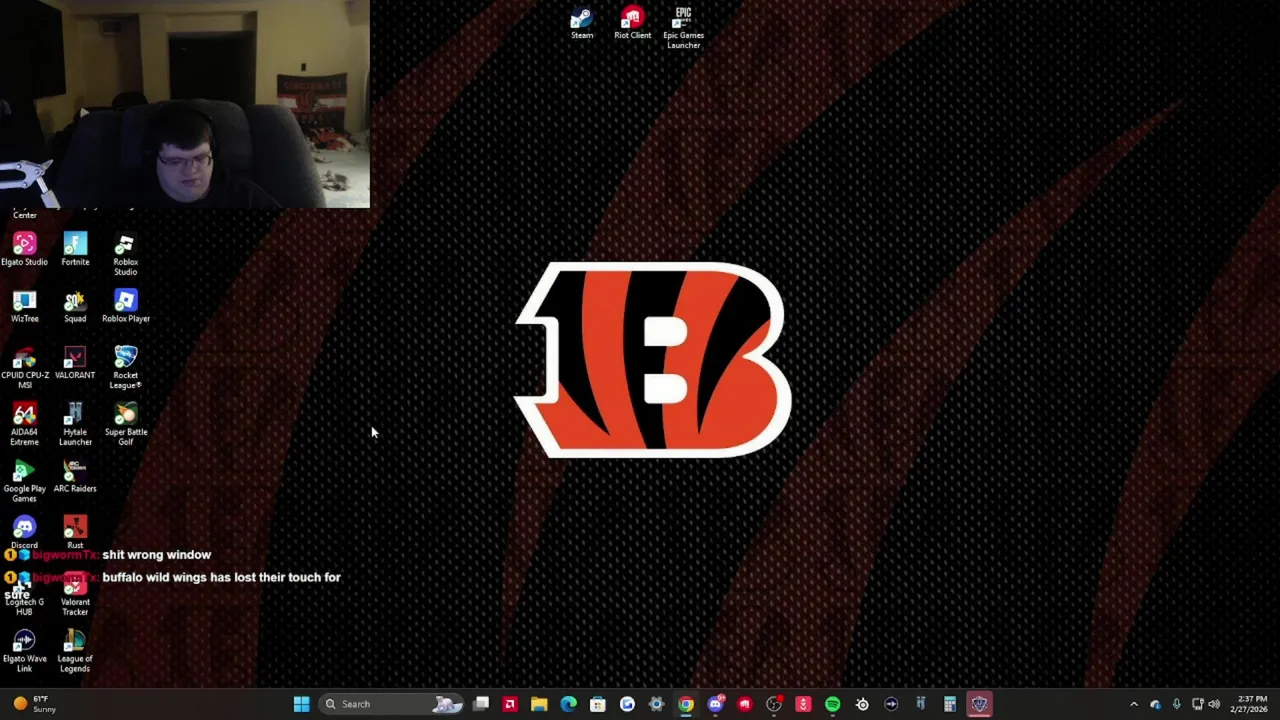The height and width of the screenshot is (720, 1280).
Task: Click the OneDrive cloud tray icon
Action: click(1156, 704)
